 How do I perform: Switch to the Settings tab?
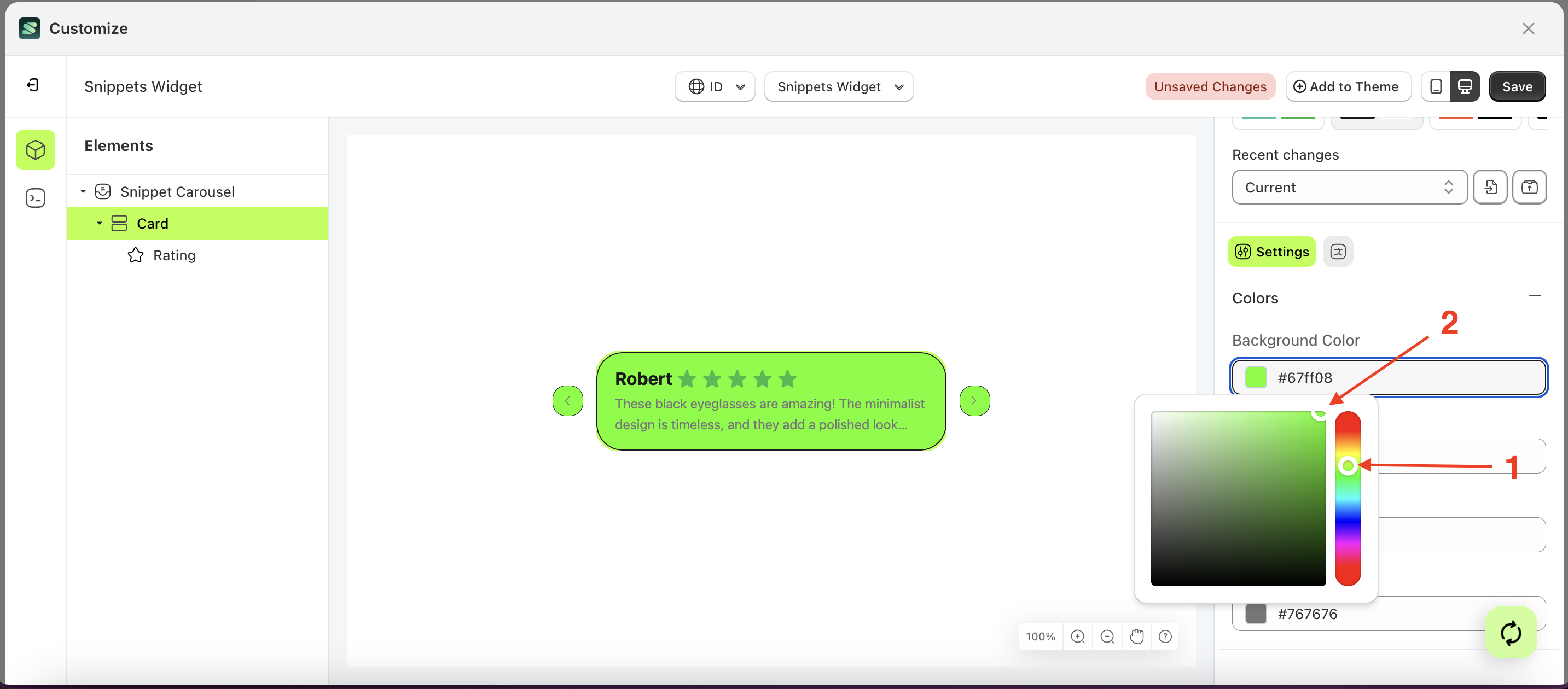(1271, 251)
